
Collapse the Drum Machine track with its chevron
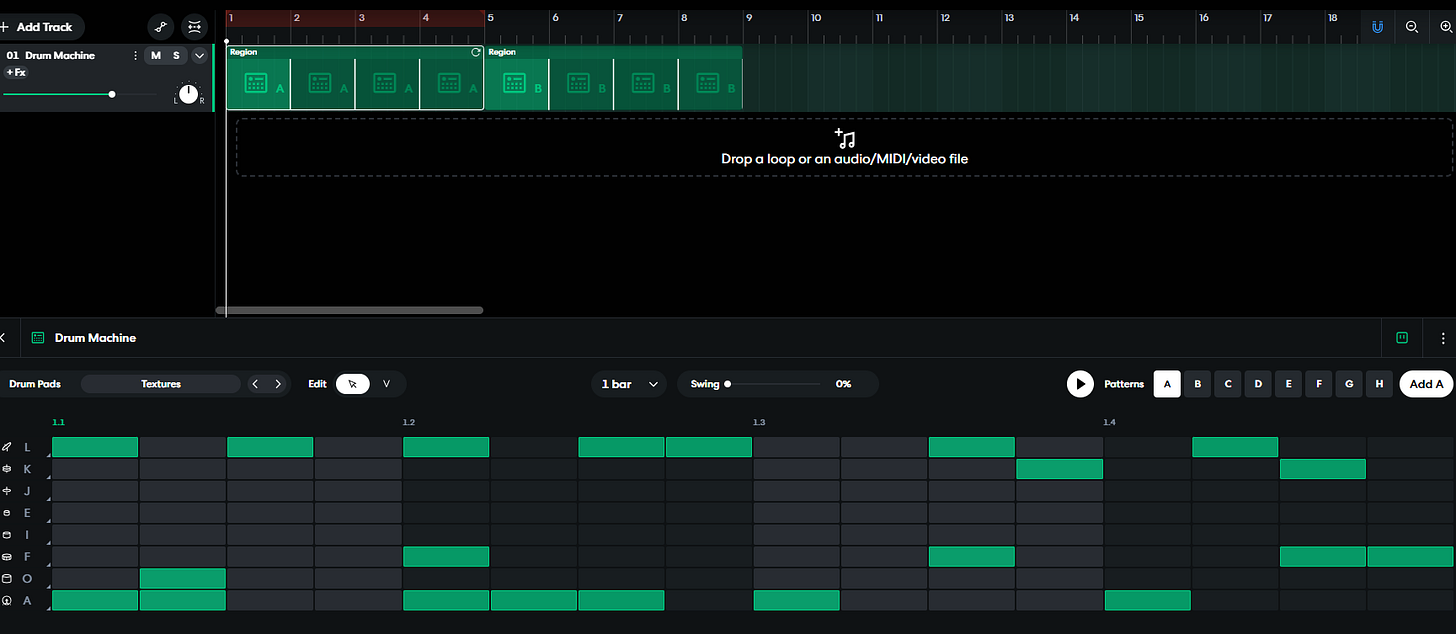199,55
